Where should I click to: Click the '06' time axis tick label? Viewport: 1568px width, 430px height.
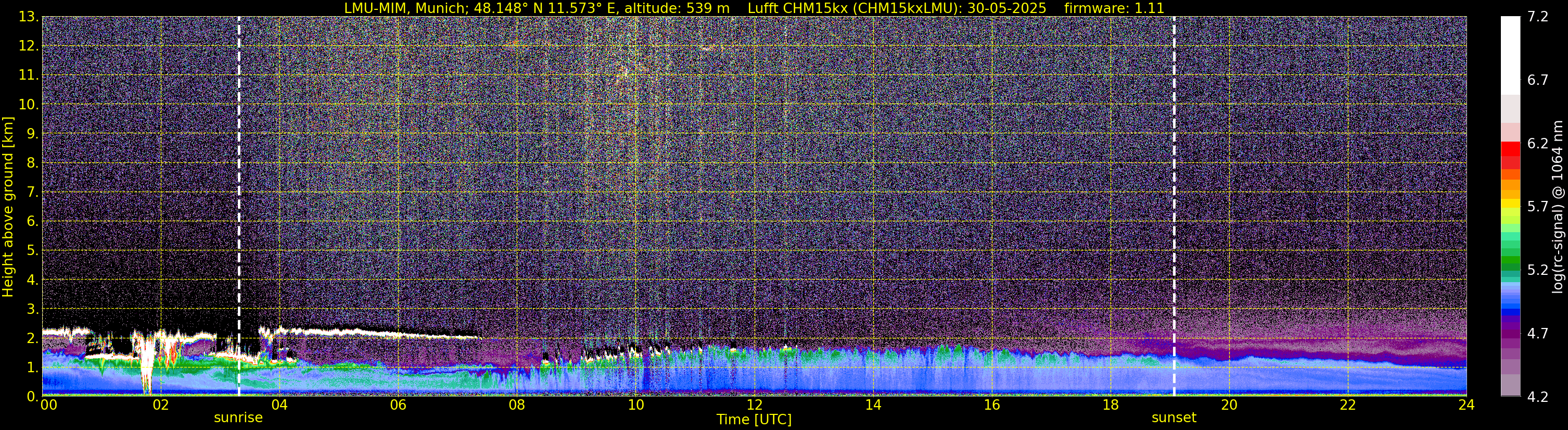click(398, 405)
